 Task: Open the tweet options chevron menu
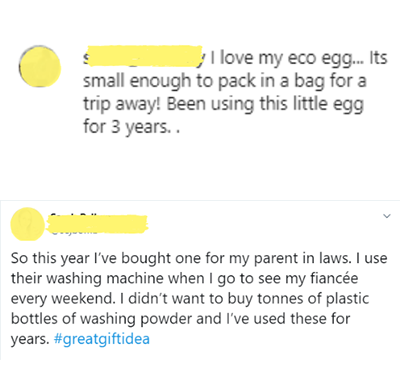[x=387, y=216]
